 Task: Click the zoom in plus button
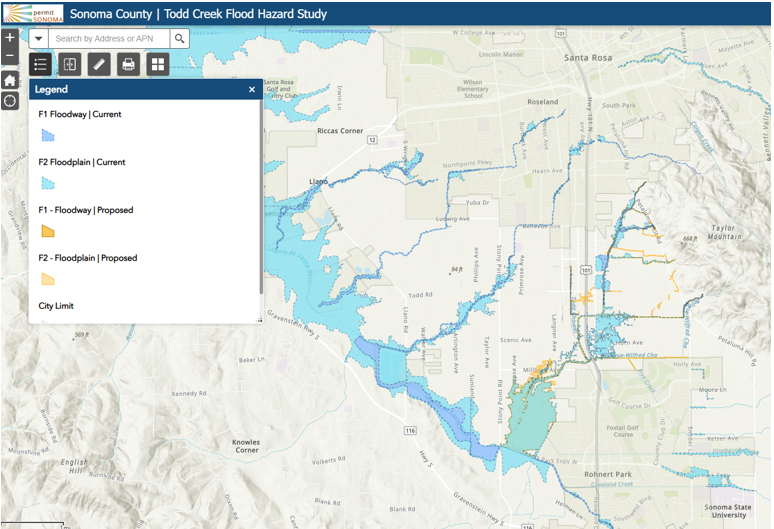click(10, 37)
